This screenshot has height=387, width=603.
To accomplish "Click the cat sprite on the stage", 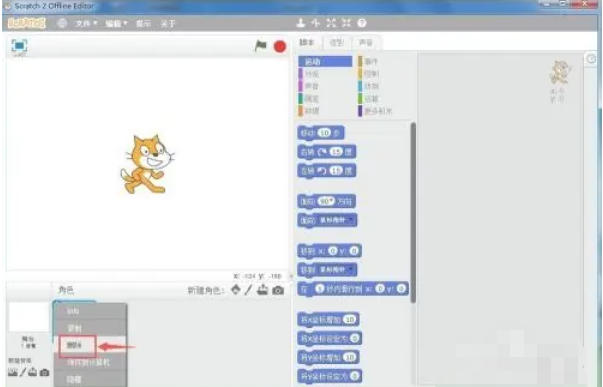I will coord(147,164).
